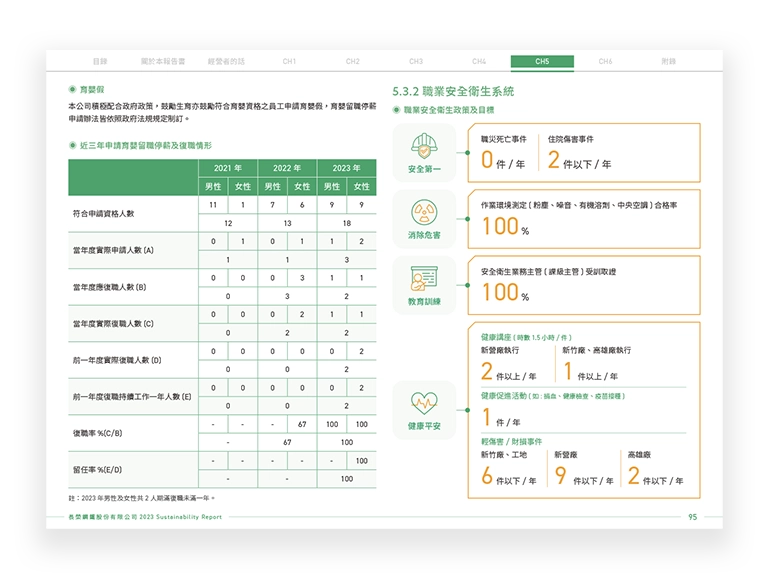Click the 前一年度實際復職人數 (D) row label

(117, 360)
